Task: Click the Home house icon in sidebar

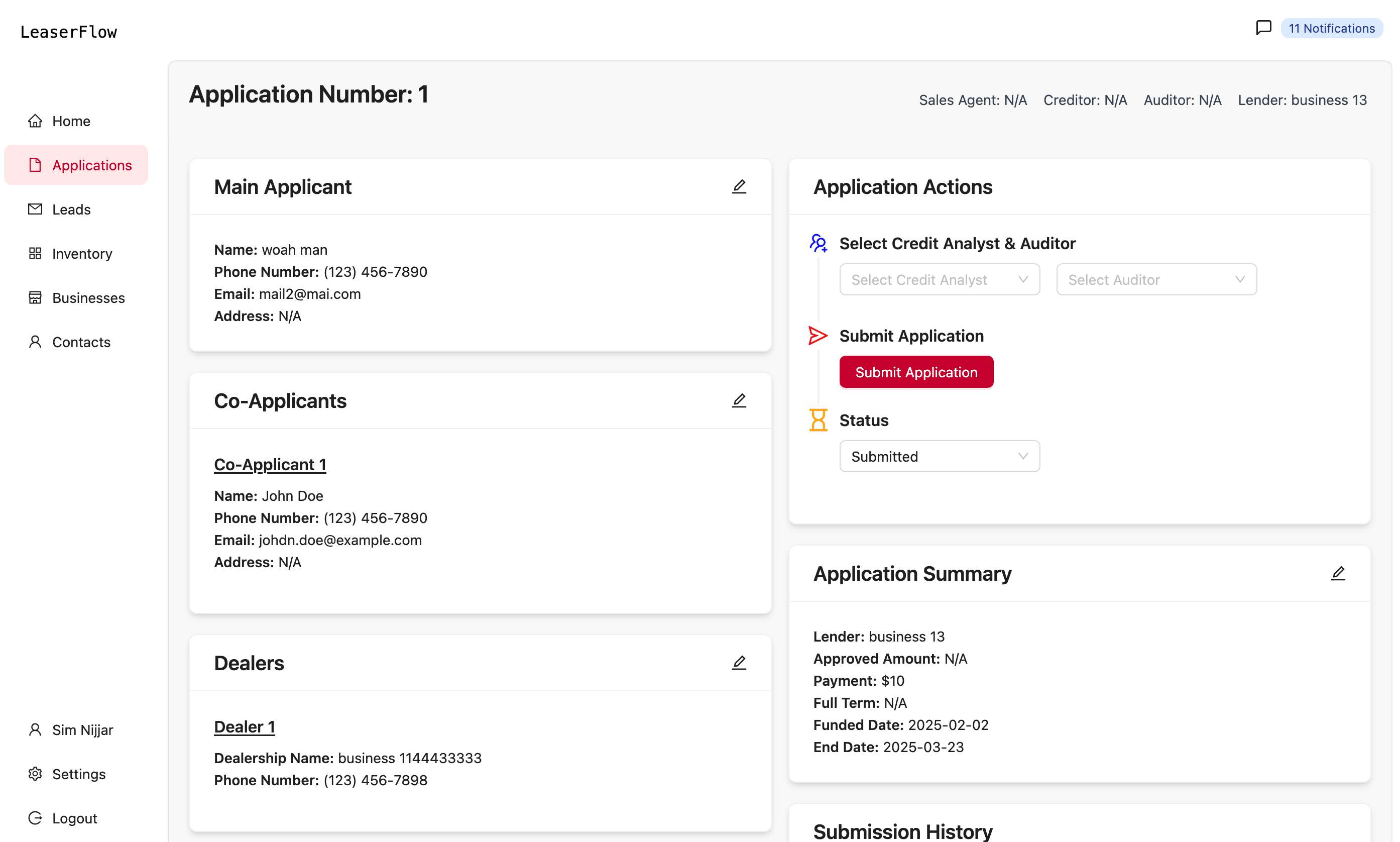Action: click(x=35, y=121)
